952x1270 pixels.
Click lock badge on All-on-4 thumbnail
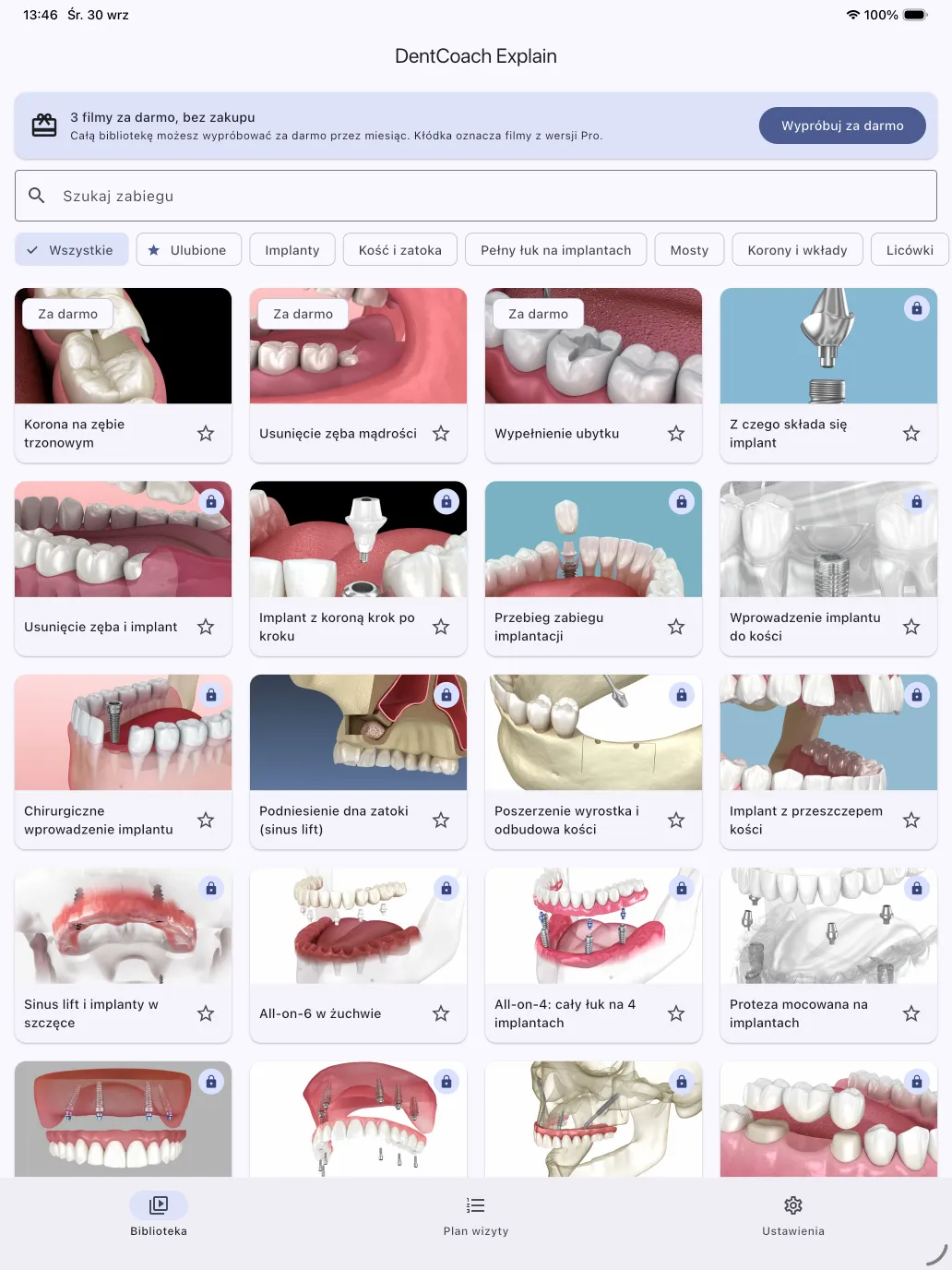682,888
